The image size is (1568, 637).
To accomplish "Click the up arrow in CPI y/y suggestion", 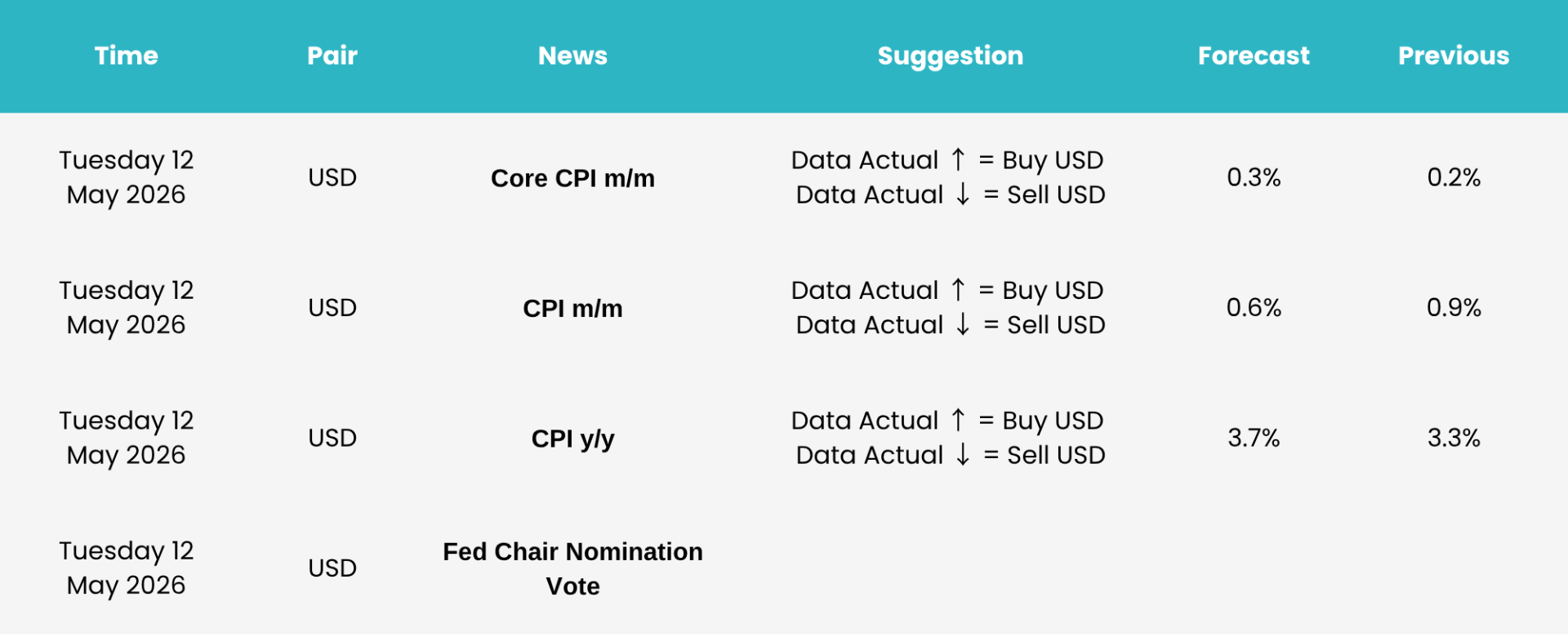I will 958,420.
